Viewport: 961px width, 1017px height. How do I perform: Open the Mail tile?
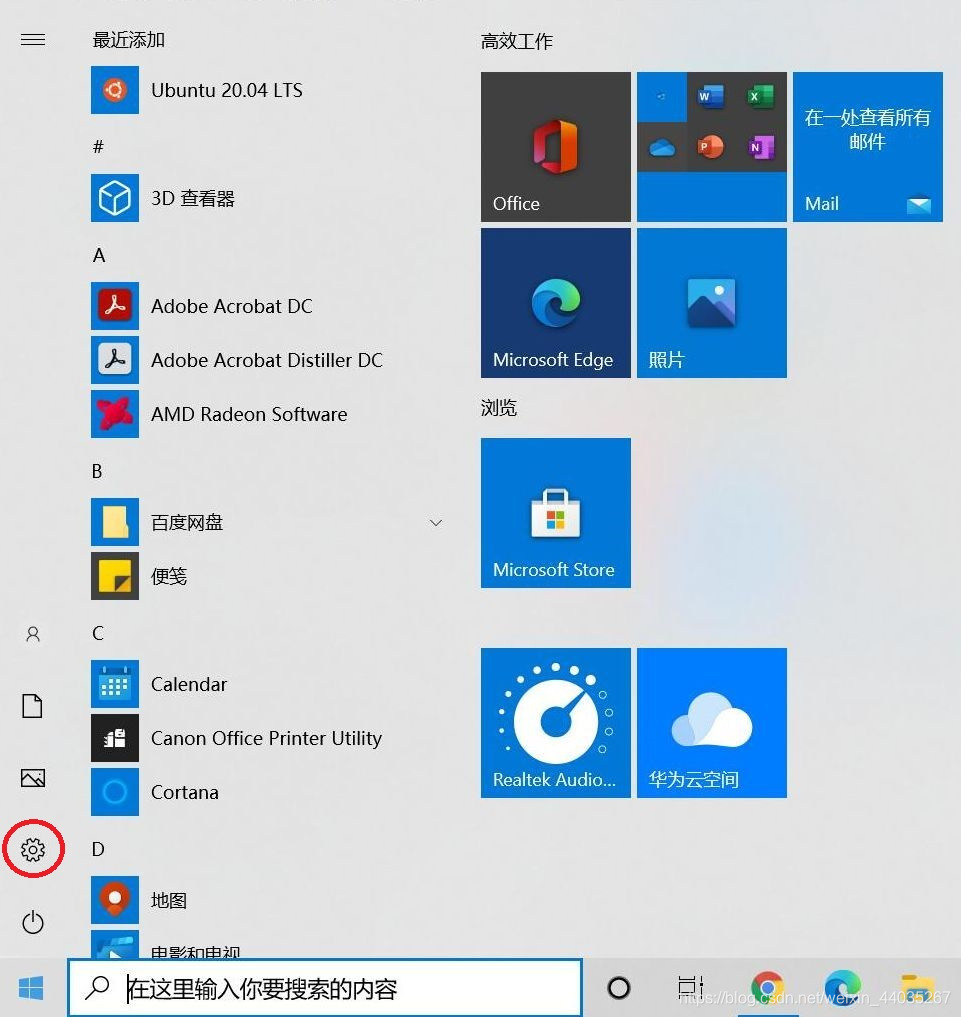(x=868, y=147)
